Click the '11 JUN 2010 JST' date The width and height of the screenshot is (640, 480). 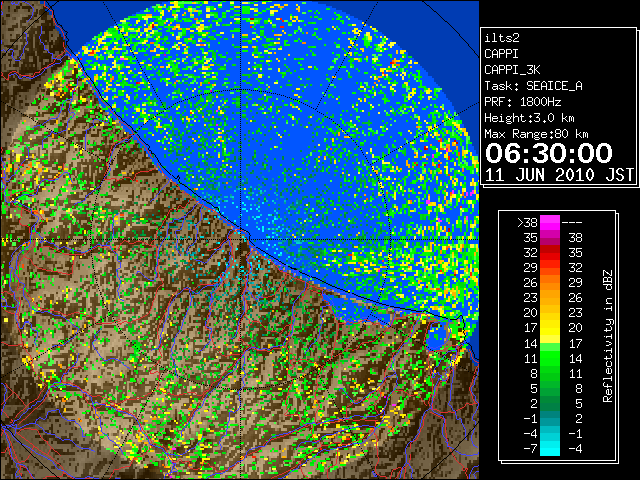point(559,175)
